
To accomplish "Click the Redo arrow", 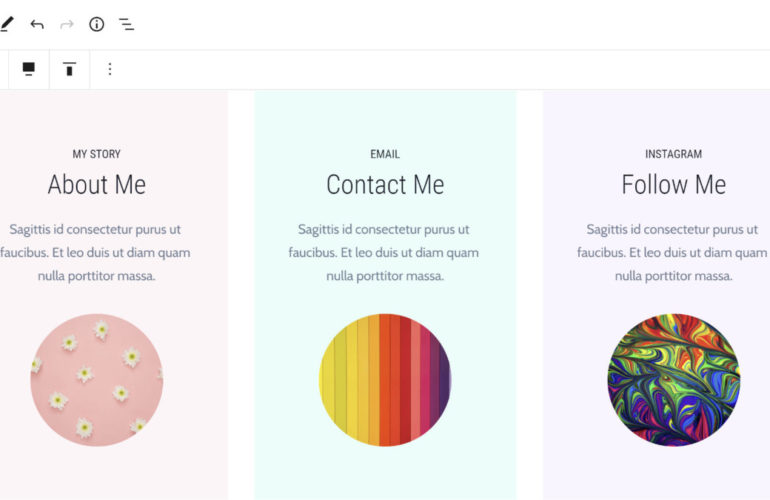I will (67, 24).
